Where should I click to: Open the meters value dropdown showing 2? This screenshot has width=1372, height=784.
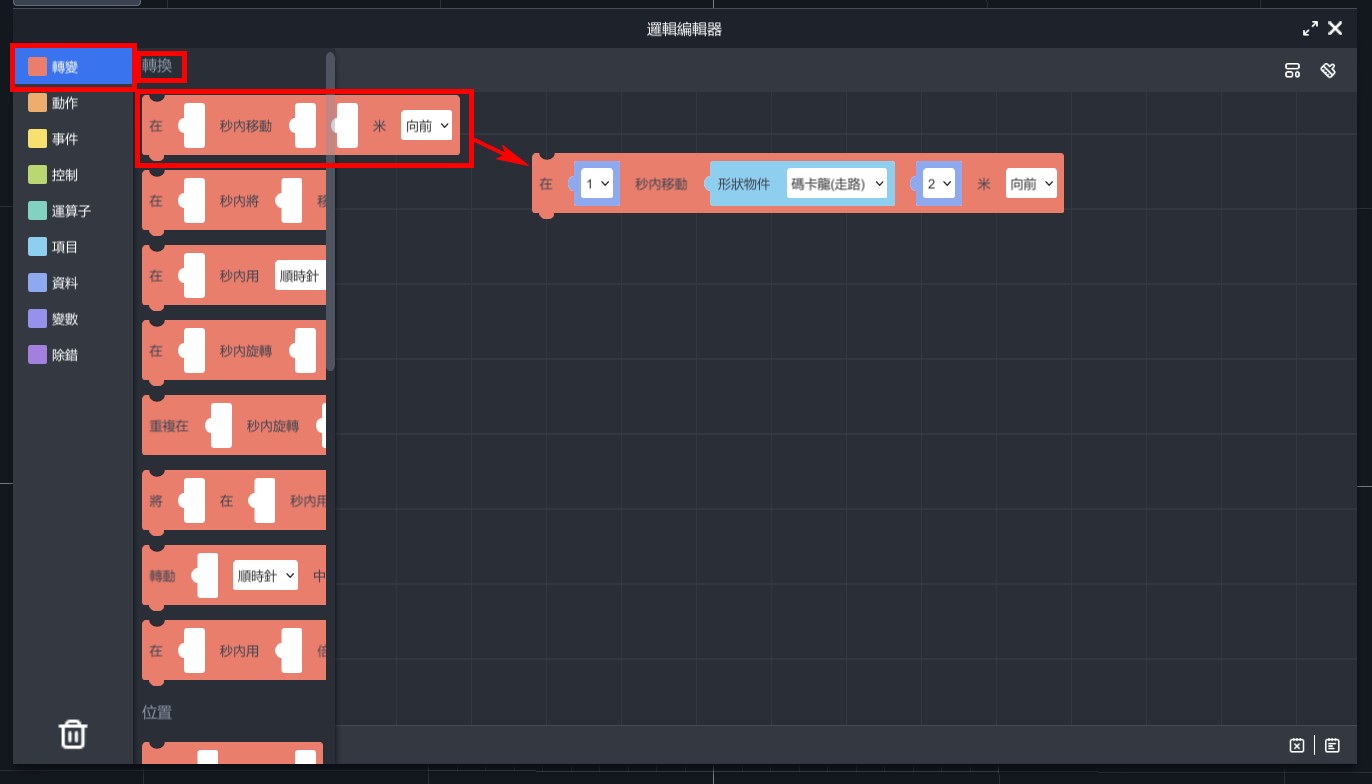click(938, 184)
